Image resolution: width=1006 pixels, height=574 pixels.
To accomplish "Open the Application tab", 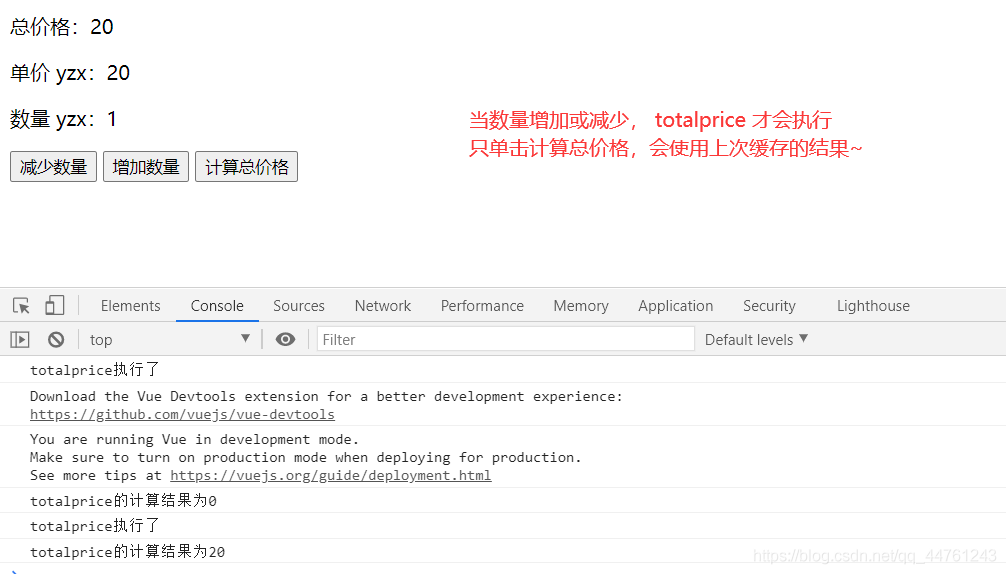I will point(676,306).
